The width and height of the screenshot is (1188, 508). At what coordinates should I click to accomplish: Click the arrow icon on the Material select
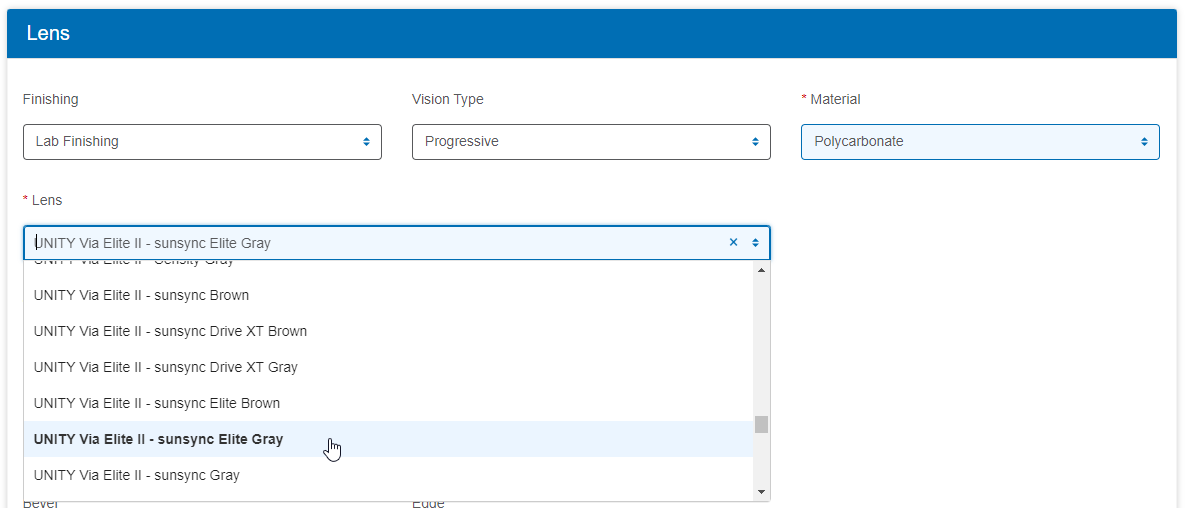pyautogui.click(x=1144, y=142)
